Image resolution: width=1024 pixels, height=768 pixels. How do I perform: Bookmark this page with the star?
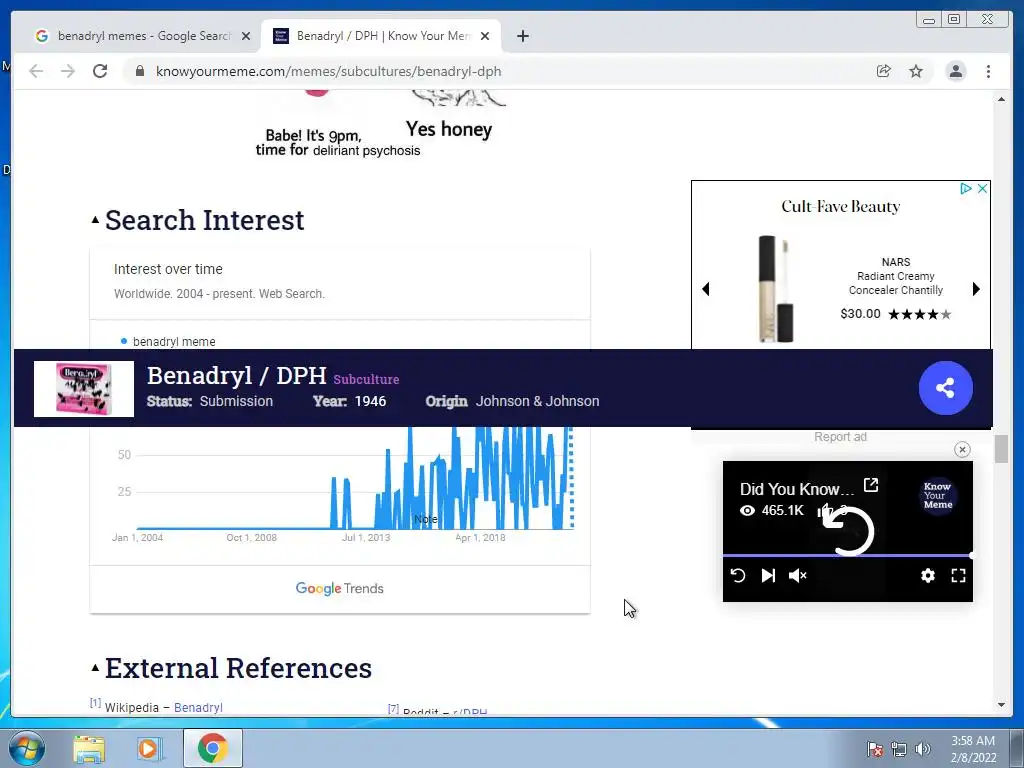916,71
